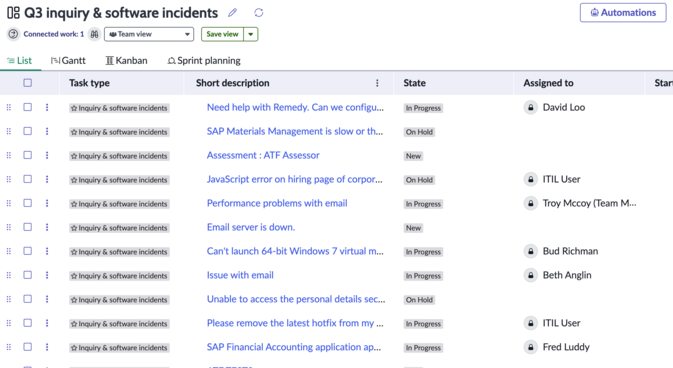673x368 pixels.
Task: Check the SAP Financial Accounting row
Action: pos(27,347)
